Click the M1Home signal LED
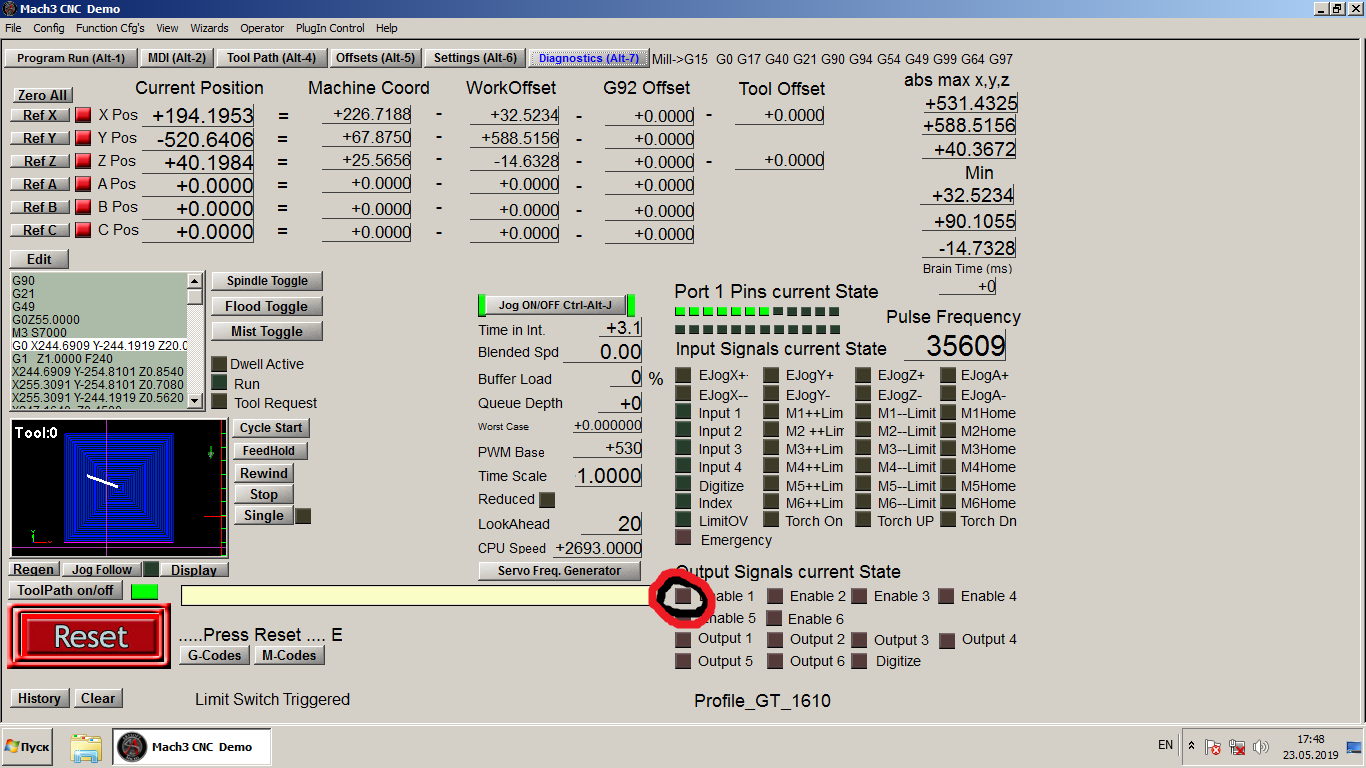This screenshot has width=1366, height=768. (946, 412)
